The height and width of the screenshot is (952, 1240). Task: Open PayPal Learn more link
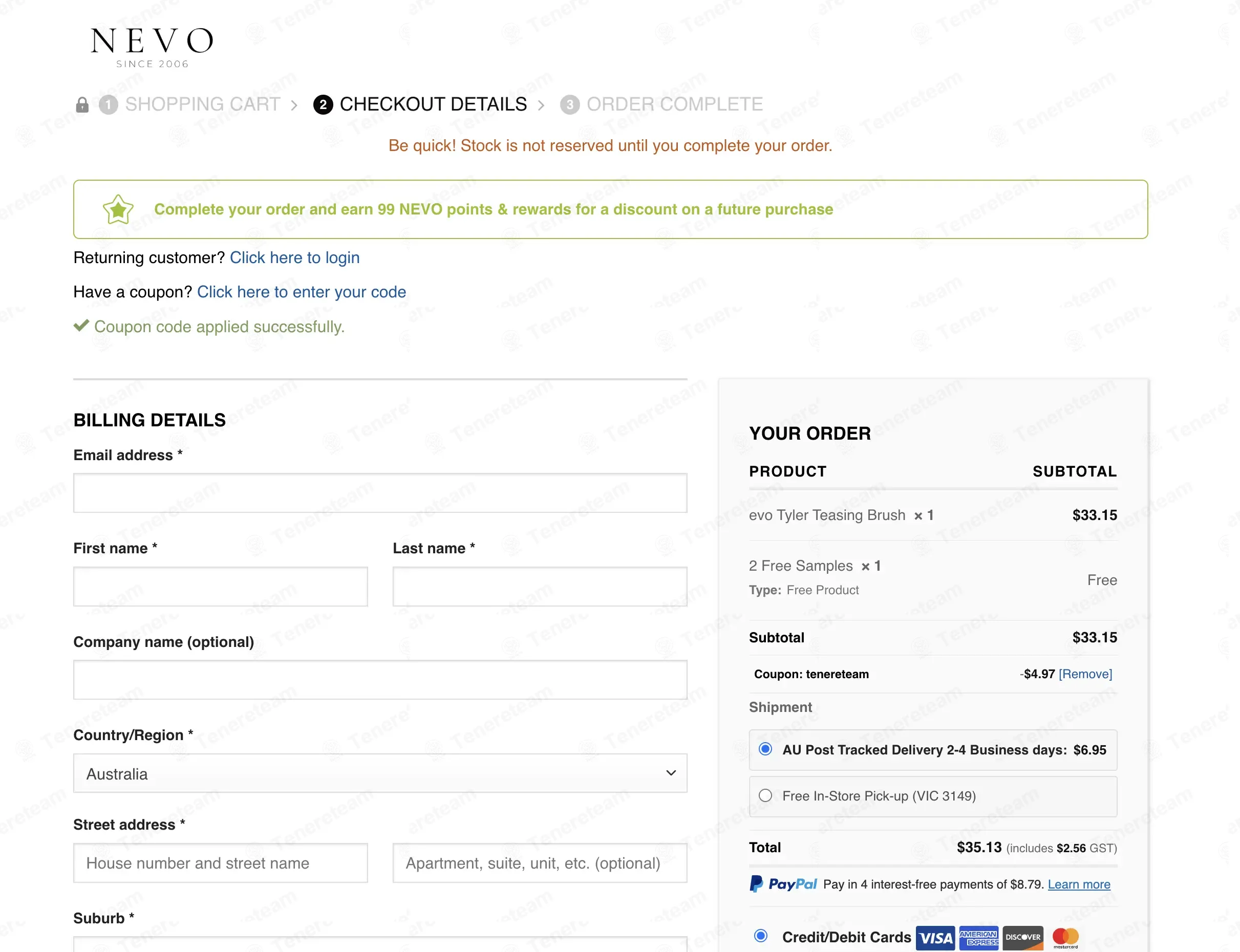click(x=1079, y=884)
